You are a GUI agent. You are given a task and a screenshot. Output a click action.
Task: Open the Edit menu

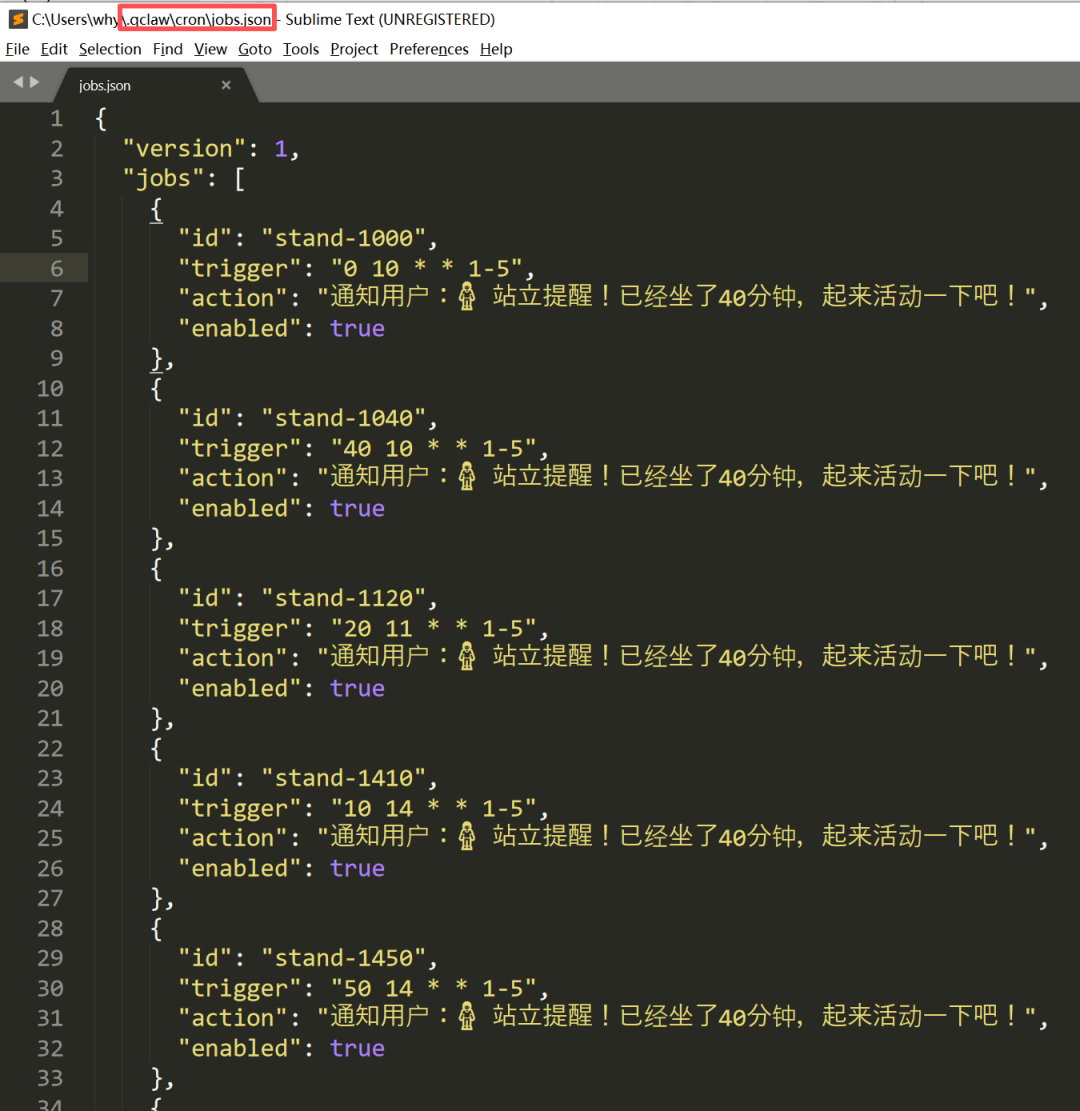click(x=54, y=49)
